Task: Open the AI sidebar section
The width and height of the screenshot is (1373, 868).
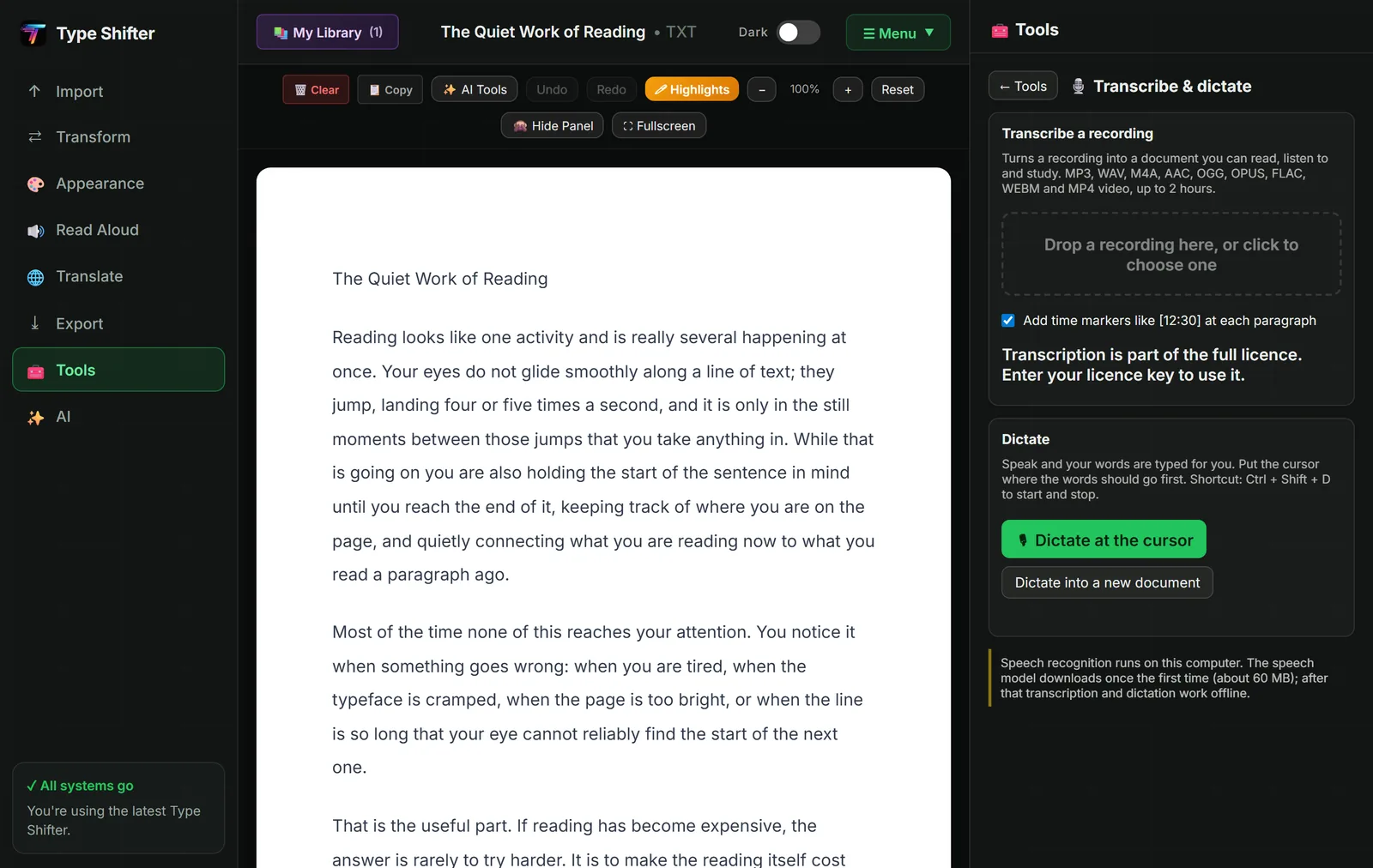Action: pyautogui.click(x=118, y=417)
